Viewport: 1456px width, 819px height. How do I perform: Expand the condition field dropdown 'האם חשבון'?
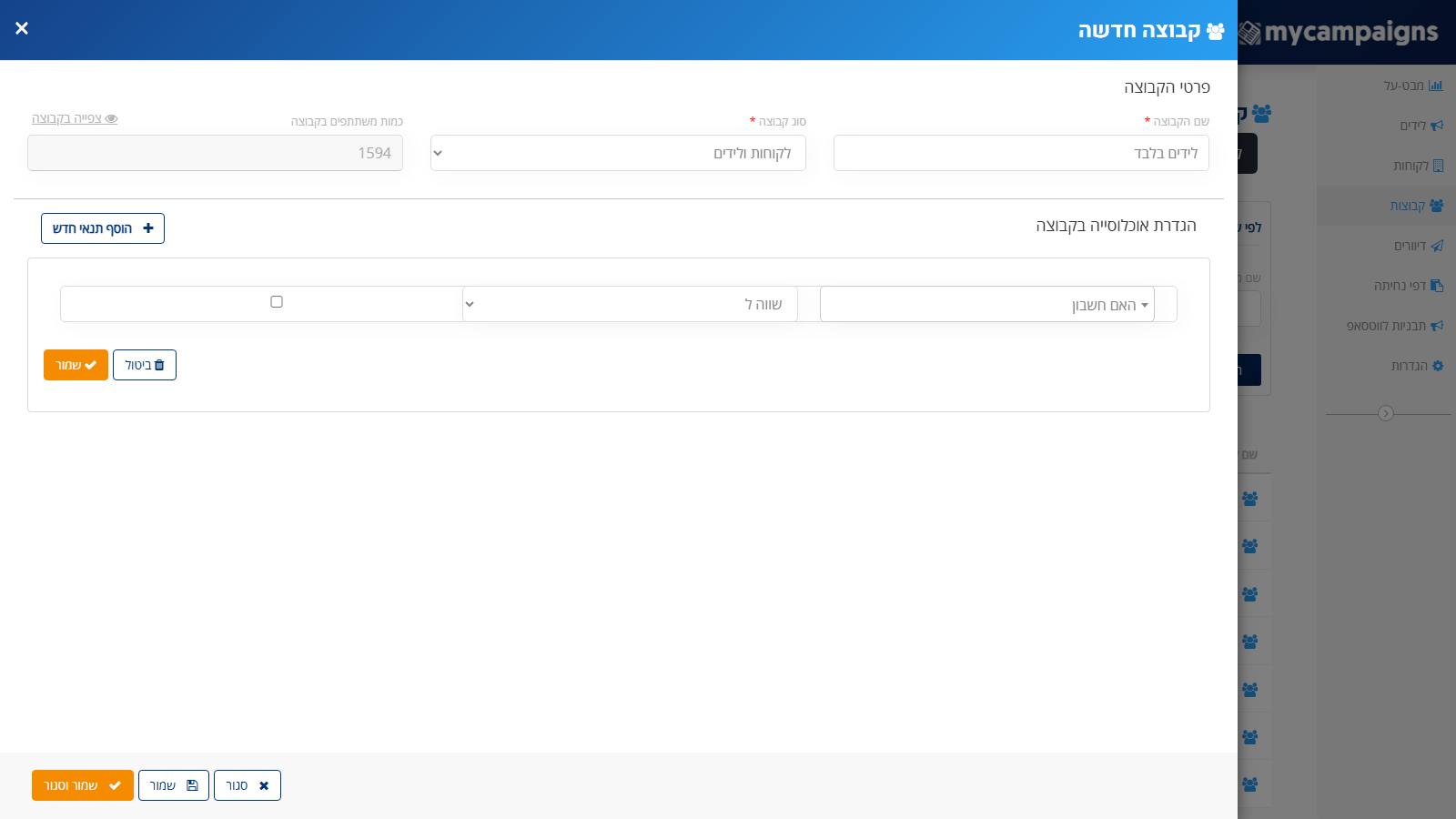point(987,304)
